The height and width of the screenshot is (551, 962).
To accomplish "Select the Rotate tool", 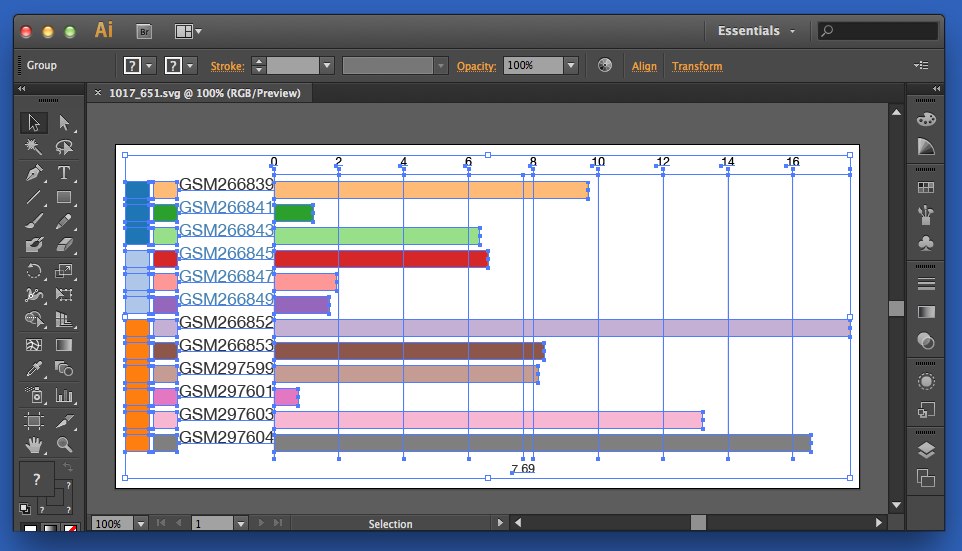I will tap(34, 271).
